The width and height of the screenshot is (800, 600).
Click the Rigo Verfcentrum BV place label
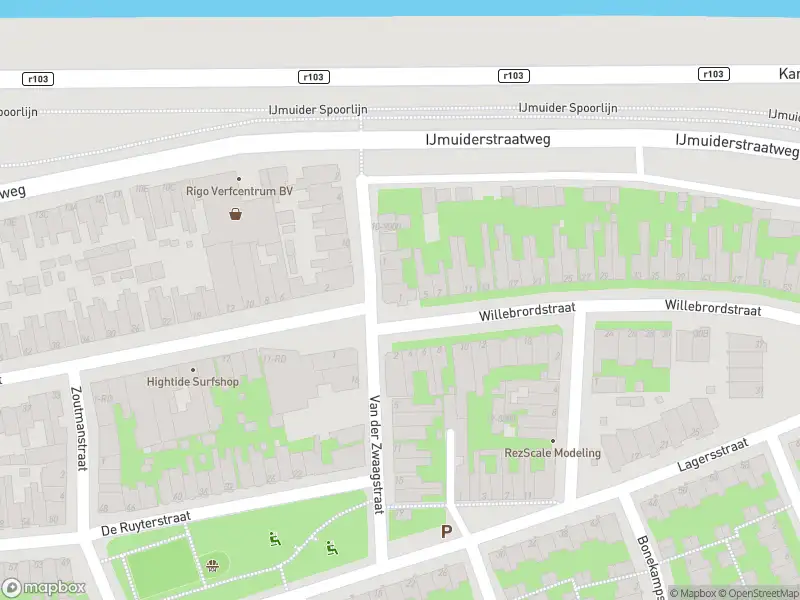coord(239,191)
